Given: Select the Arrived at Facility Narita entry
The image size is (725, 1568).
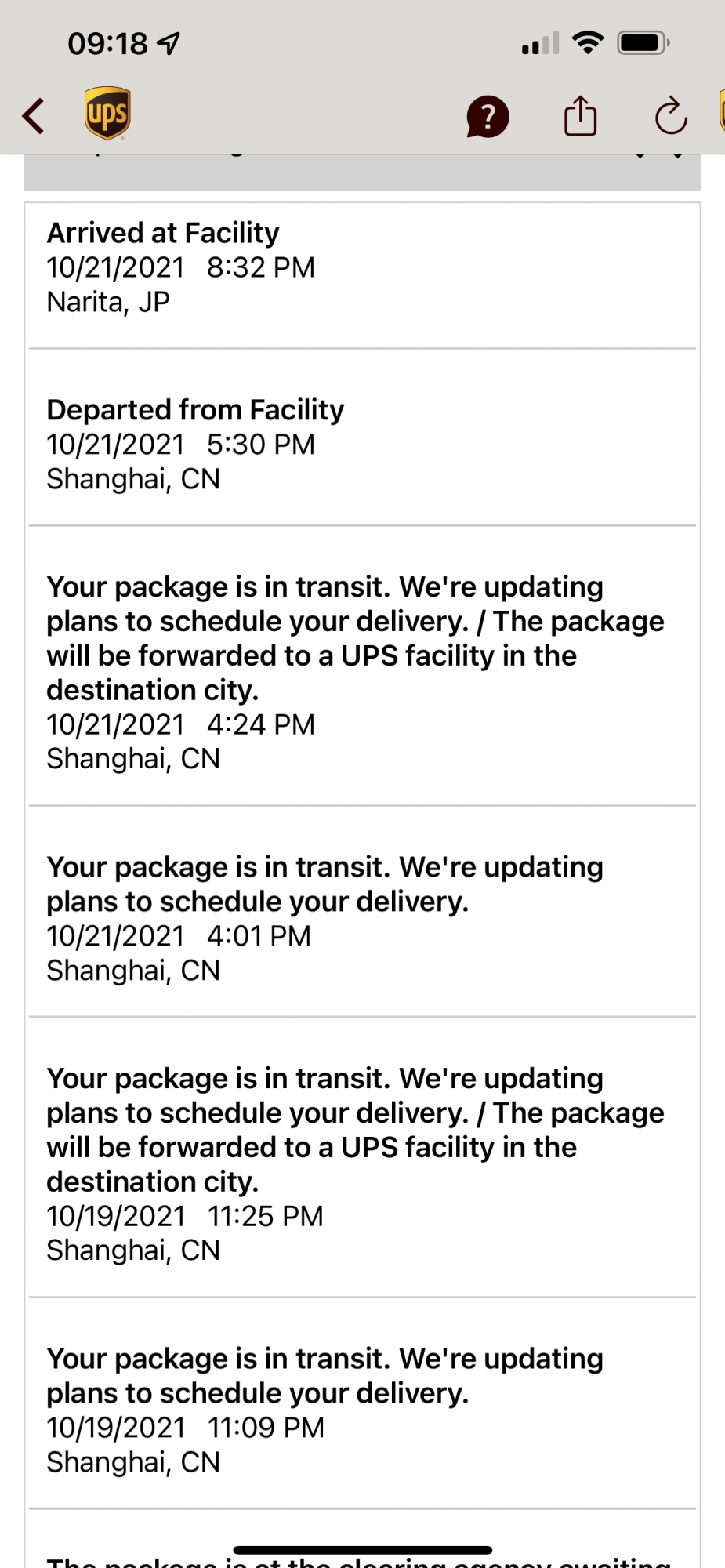Looking at the screenshot, I should [362, 267].
